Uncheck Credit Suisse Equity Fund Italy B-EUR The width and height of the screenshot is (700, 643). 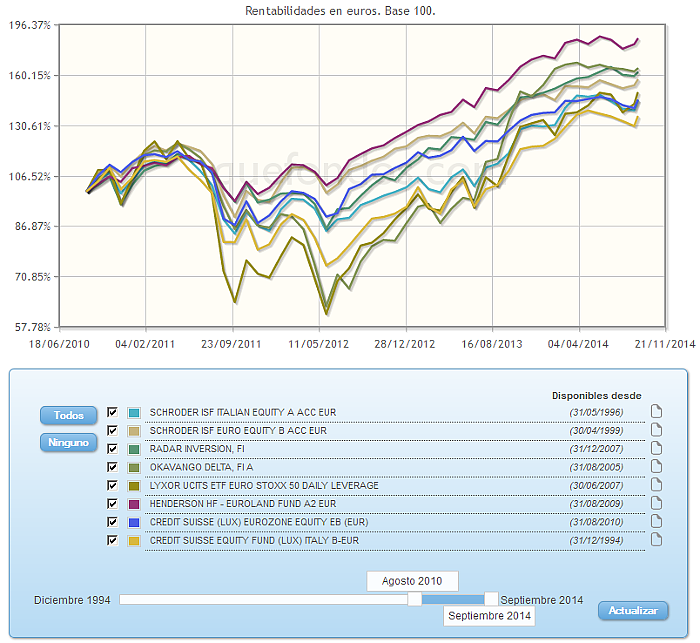[x=112, y=540]
